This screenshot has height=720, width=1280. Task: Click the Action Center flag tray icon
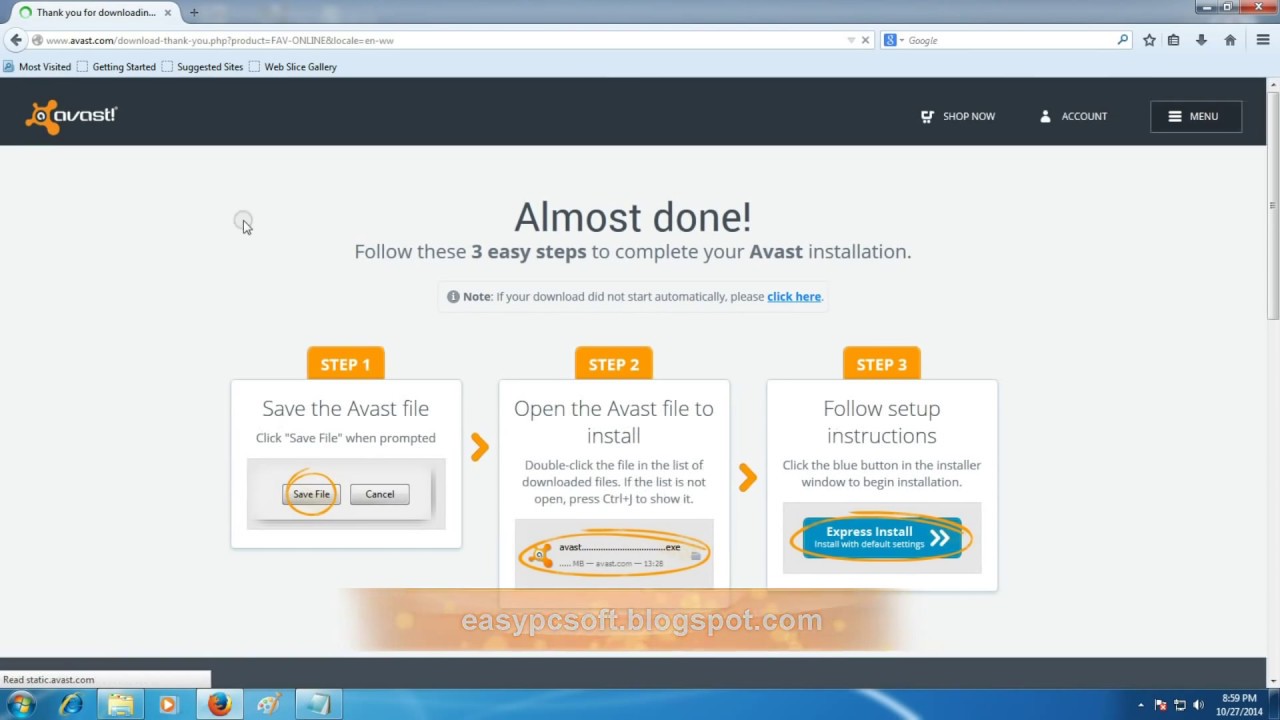coord(1160,705)
